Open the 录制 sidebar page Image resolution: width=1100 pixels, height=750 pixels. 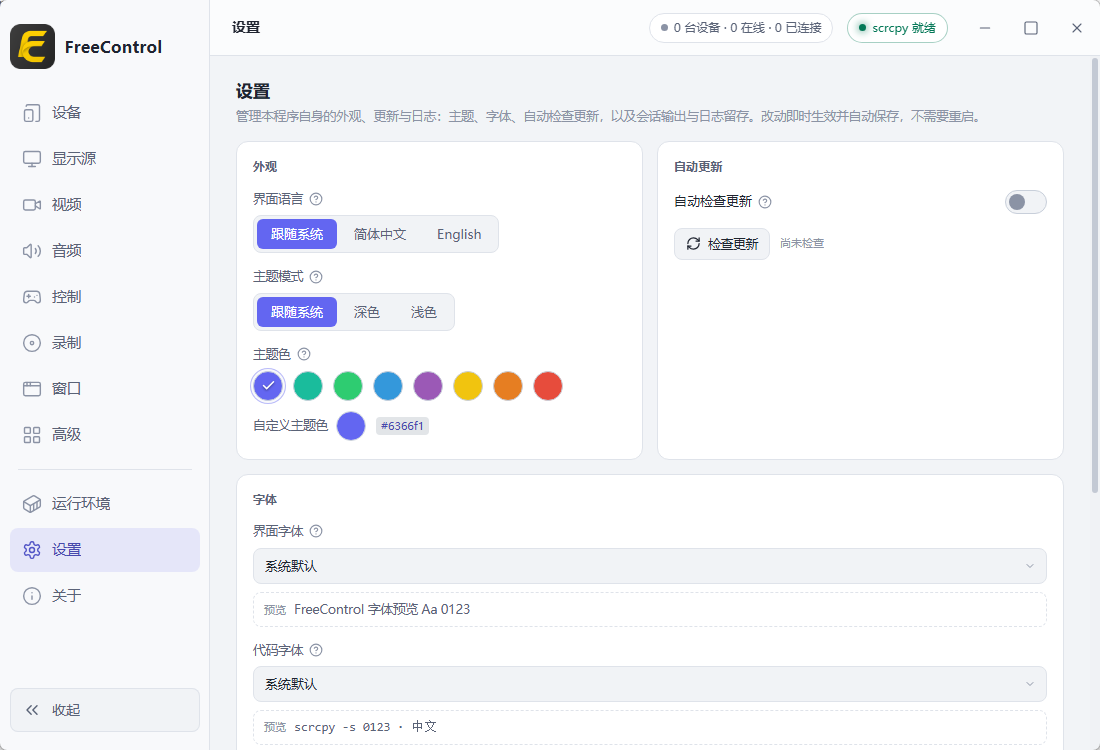point(105,343)
